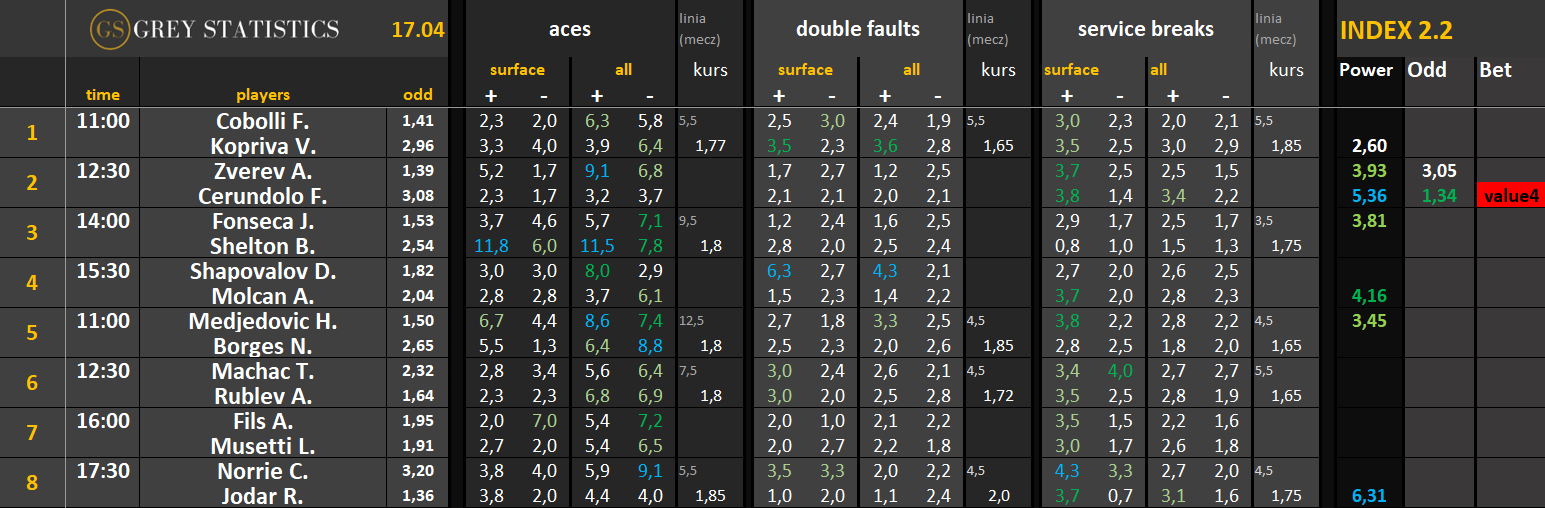This screenshot has width=1545, height=508.
Task: Click the red value4 bet cell
Action: (1510, 196)
